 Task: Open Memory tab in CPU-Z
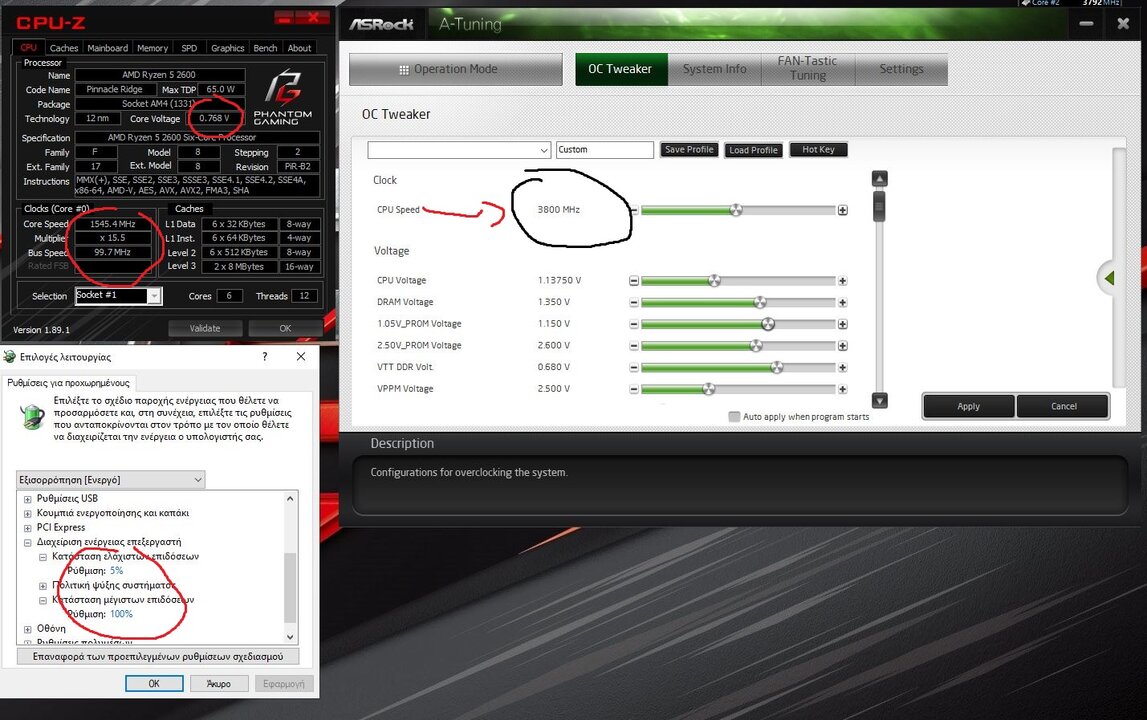pyautogui.click(x=152, y=48)
